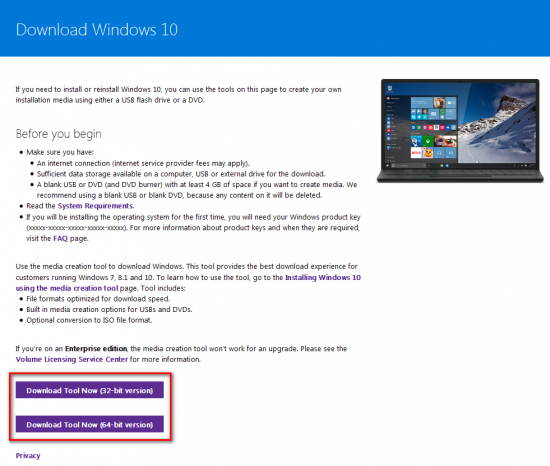The image size is (550, 466).
Task: Click Download Tool Now (32-bit version) button
Action: (89, 390)
